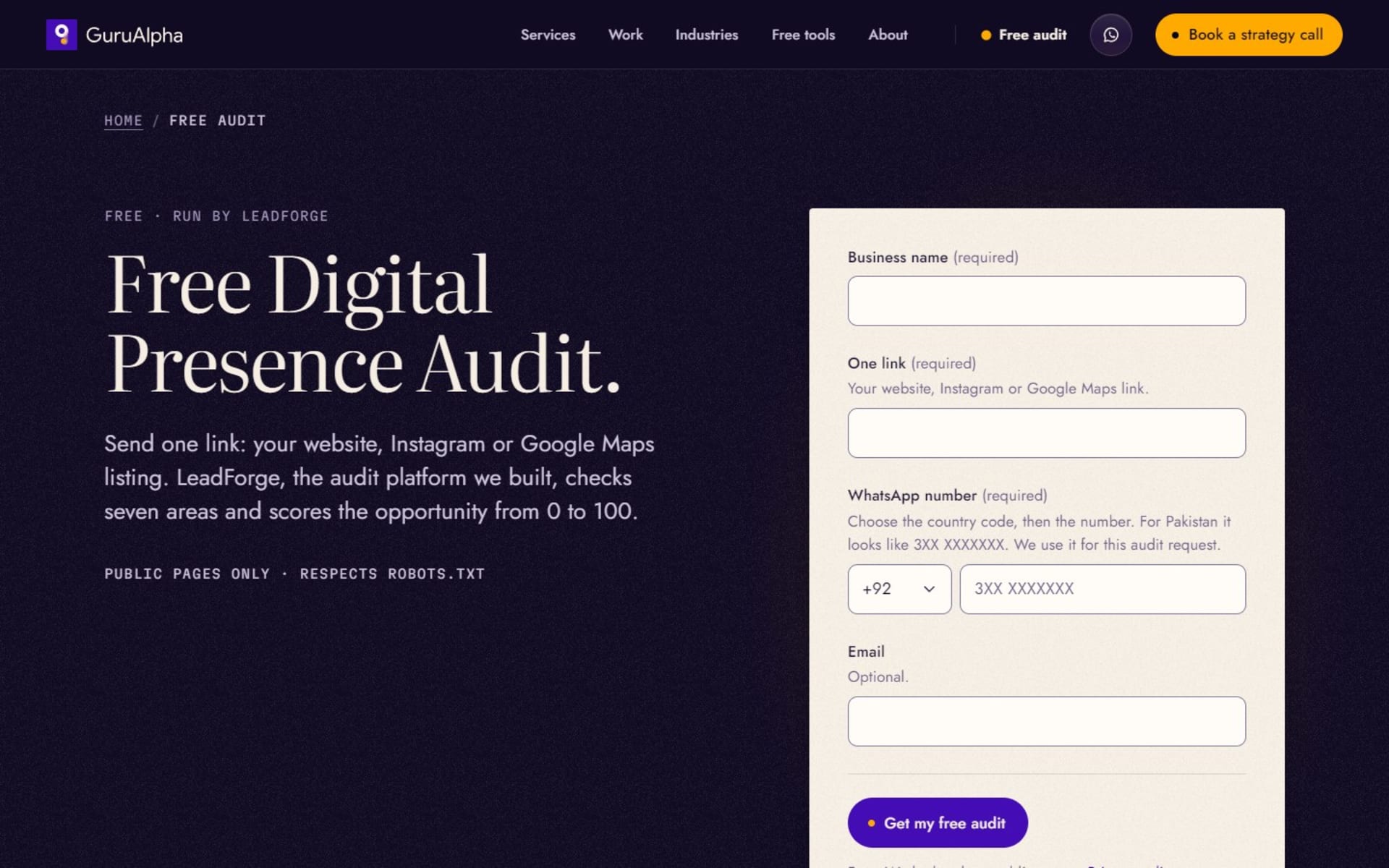Focus the Business name input field

[1046, 301]
